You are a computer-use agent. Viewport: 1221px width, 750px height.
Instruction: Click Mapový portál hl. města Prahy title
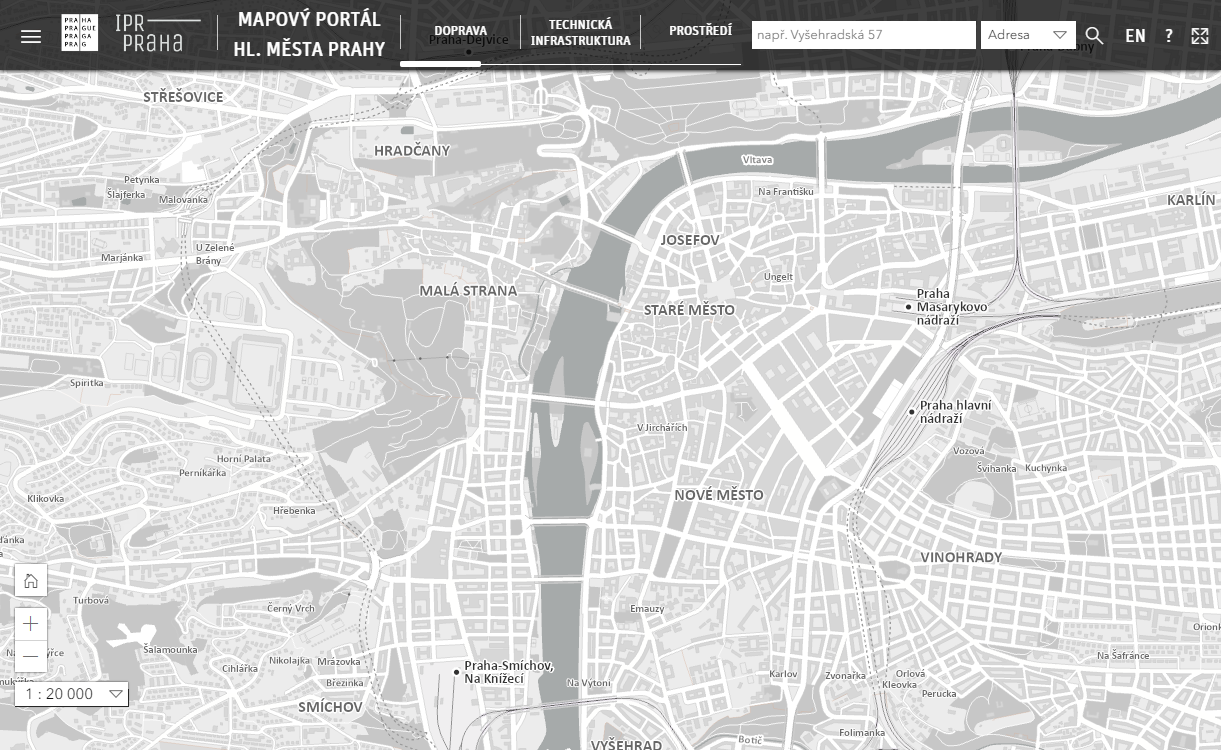pos(309,34)
